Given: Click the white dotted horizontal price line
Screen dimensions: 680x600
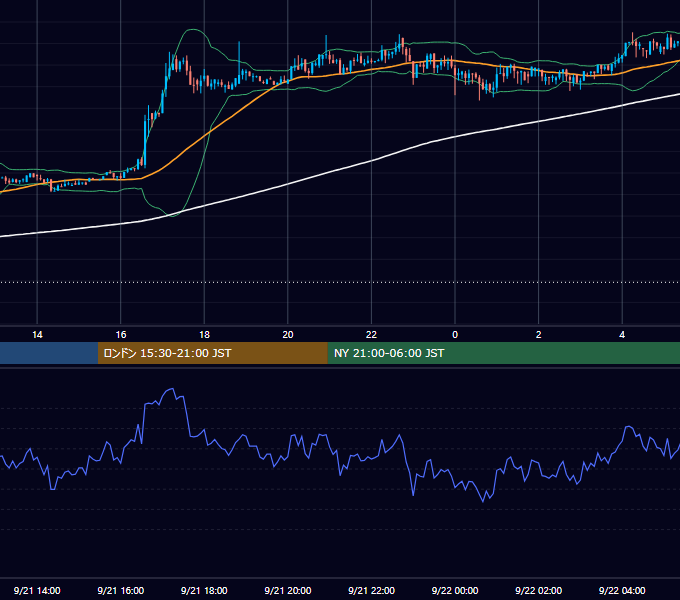Looking at the screenshot, I should [x=340, y=282].
